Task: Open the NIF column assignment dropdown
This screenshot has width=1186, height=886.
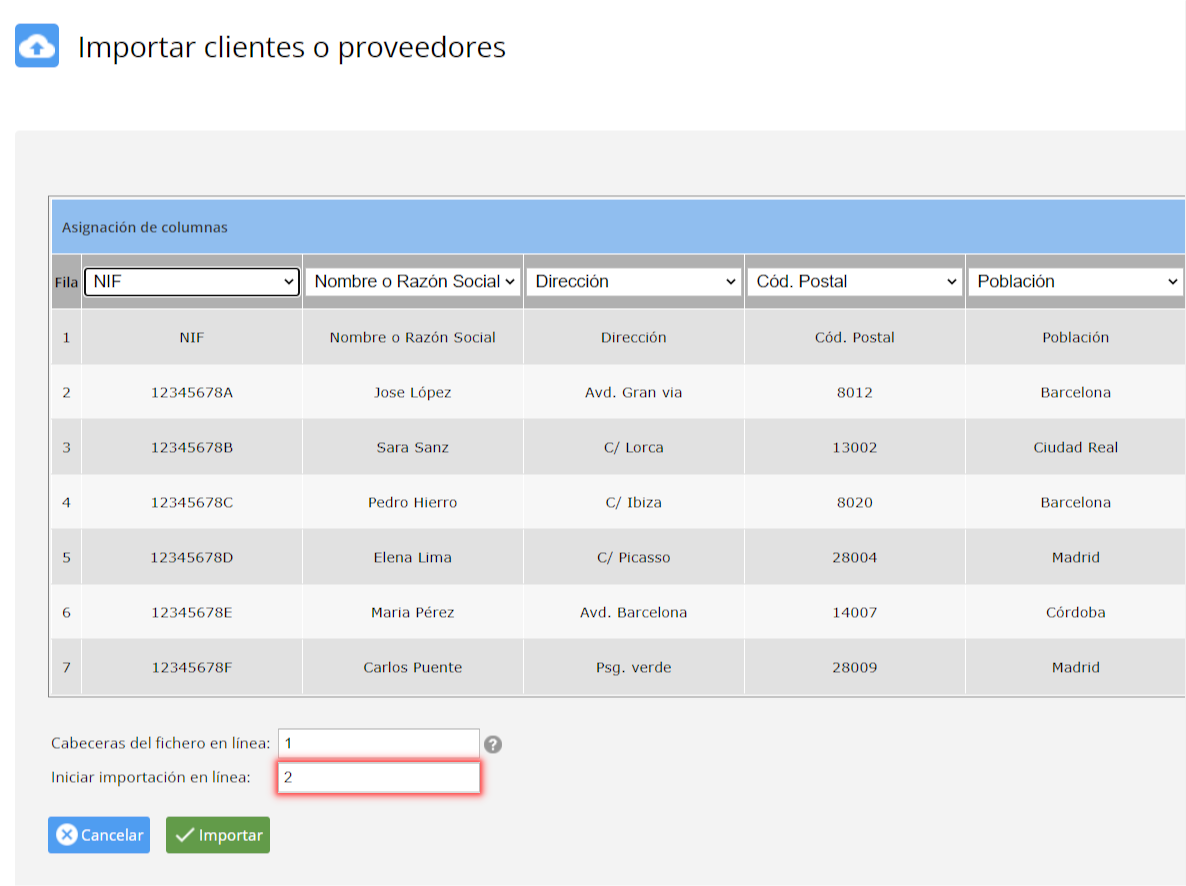Action: pyautogui.click(x=192, y=281)
